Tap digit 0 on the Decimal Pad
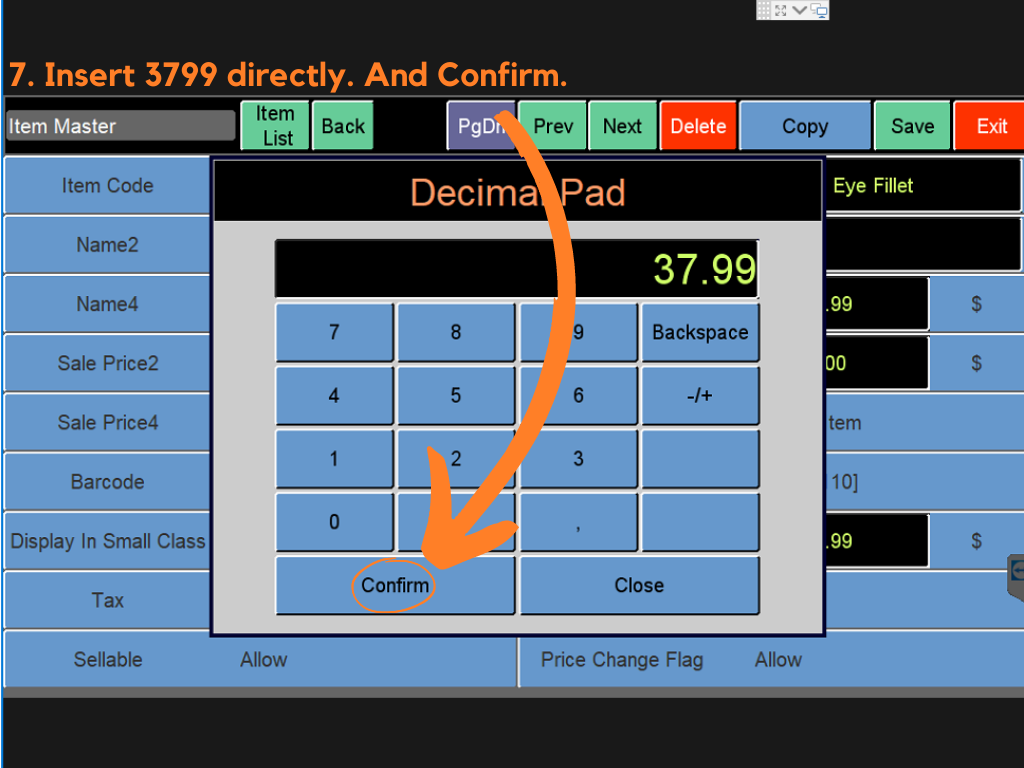1024x768 pixels. coord(334,522)
